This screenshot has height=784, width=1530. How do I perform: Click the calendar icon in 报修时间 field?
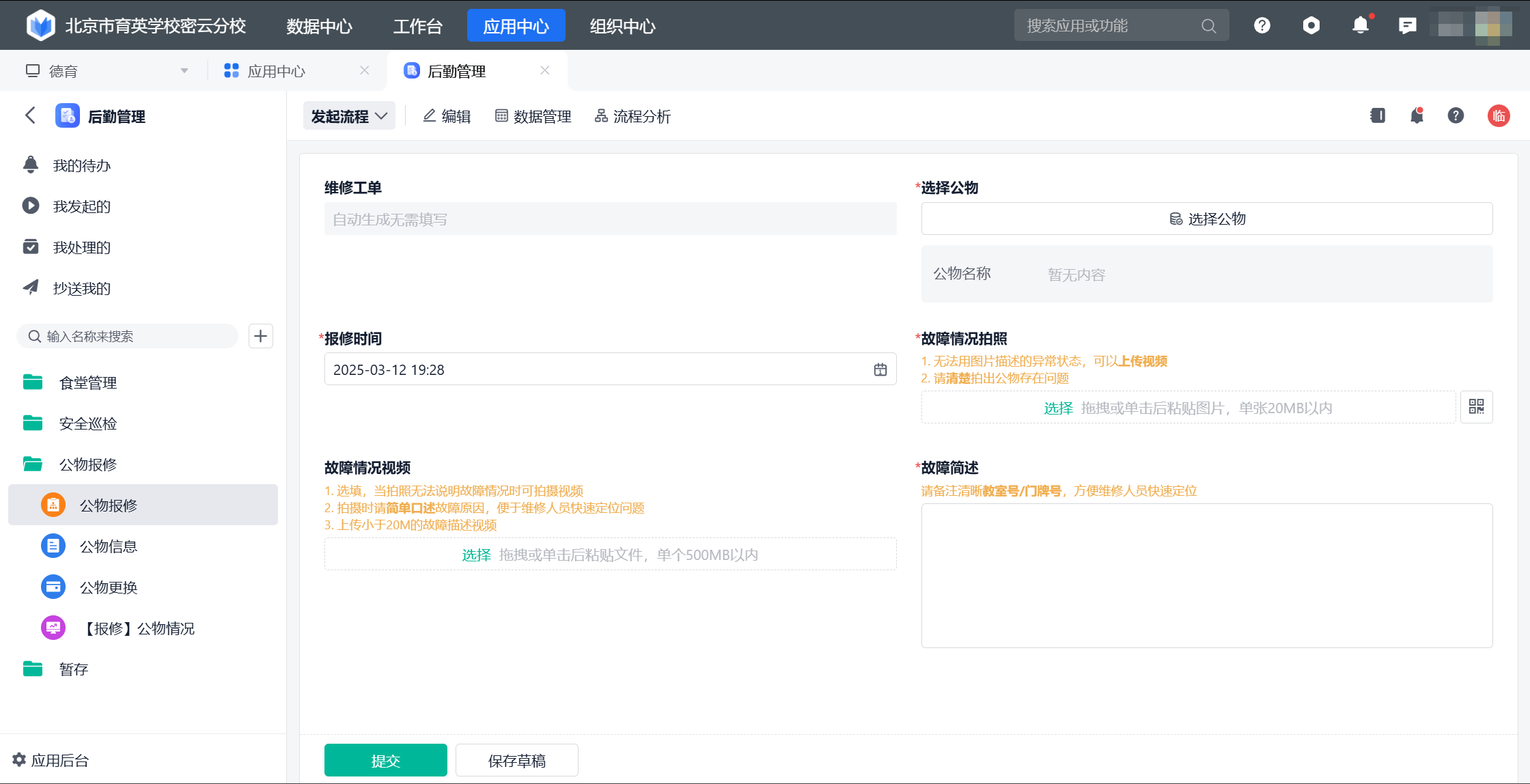[x=880, y=369]
